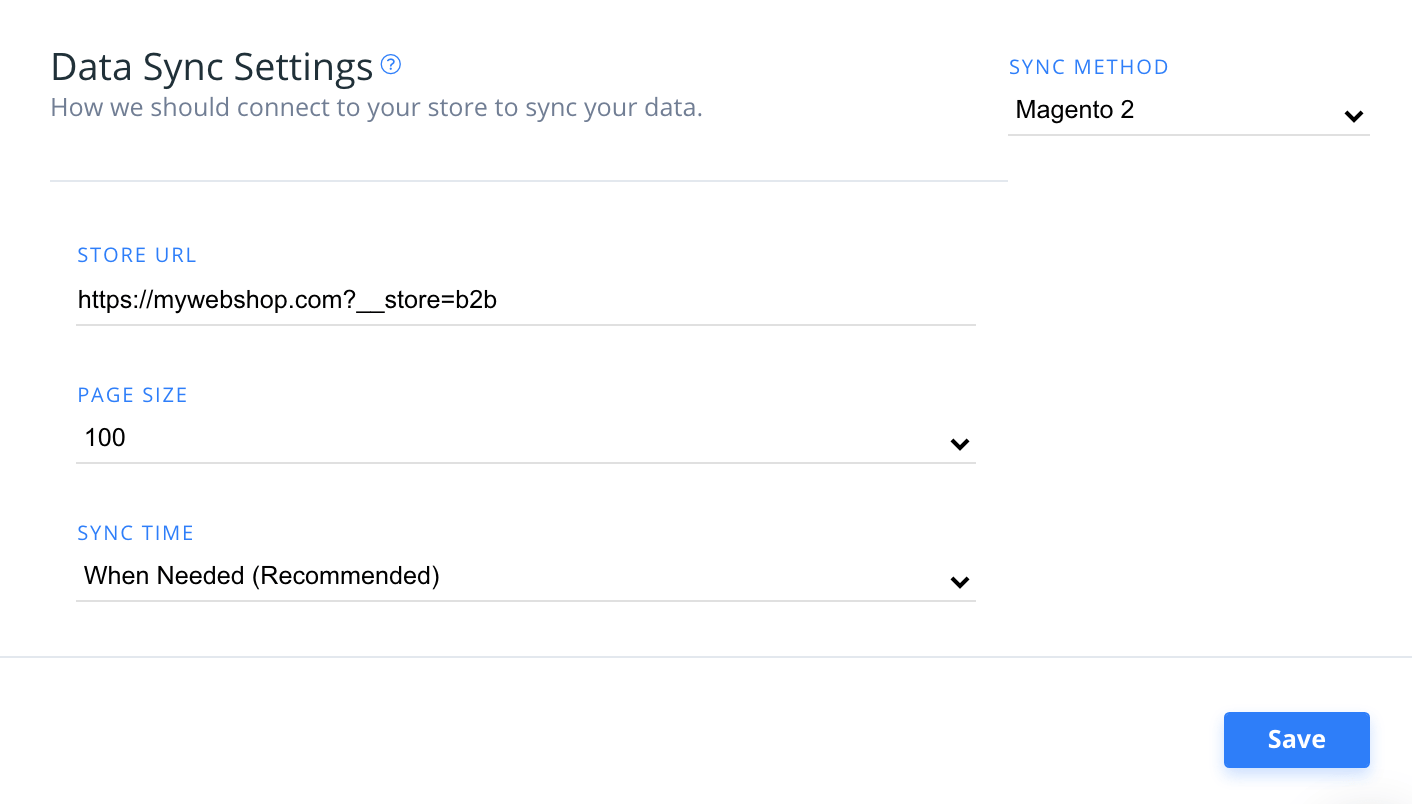This screenshot has width=1412, height=804.
Task: Click the description text under the heading
Action: click(376, 107)
